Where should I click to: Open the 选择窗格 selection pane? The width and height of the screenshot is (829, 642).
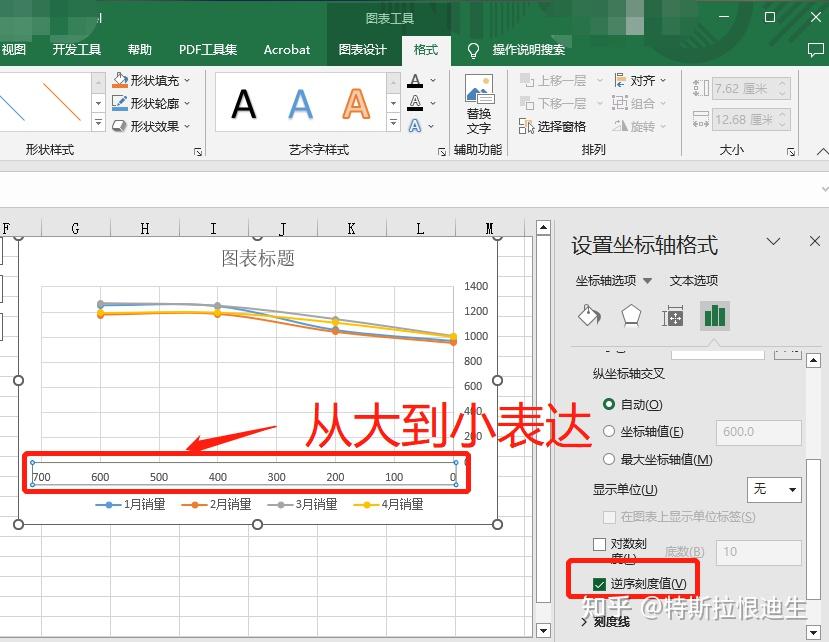[x=553, y=126]
